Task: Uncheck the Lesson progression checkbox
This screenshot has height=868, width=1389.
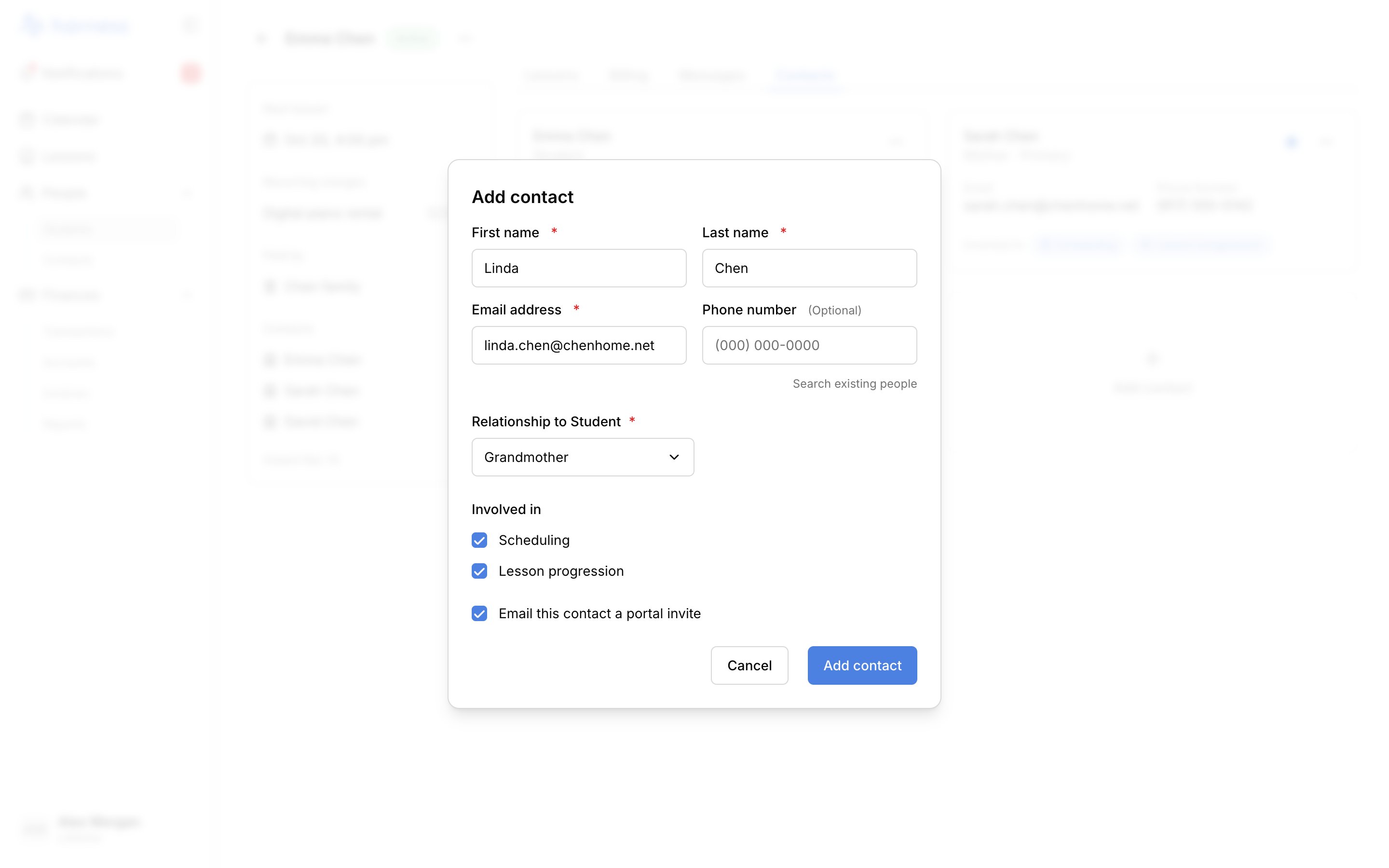Action: (479, 571)
